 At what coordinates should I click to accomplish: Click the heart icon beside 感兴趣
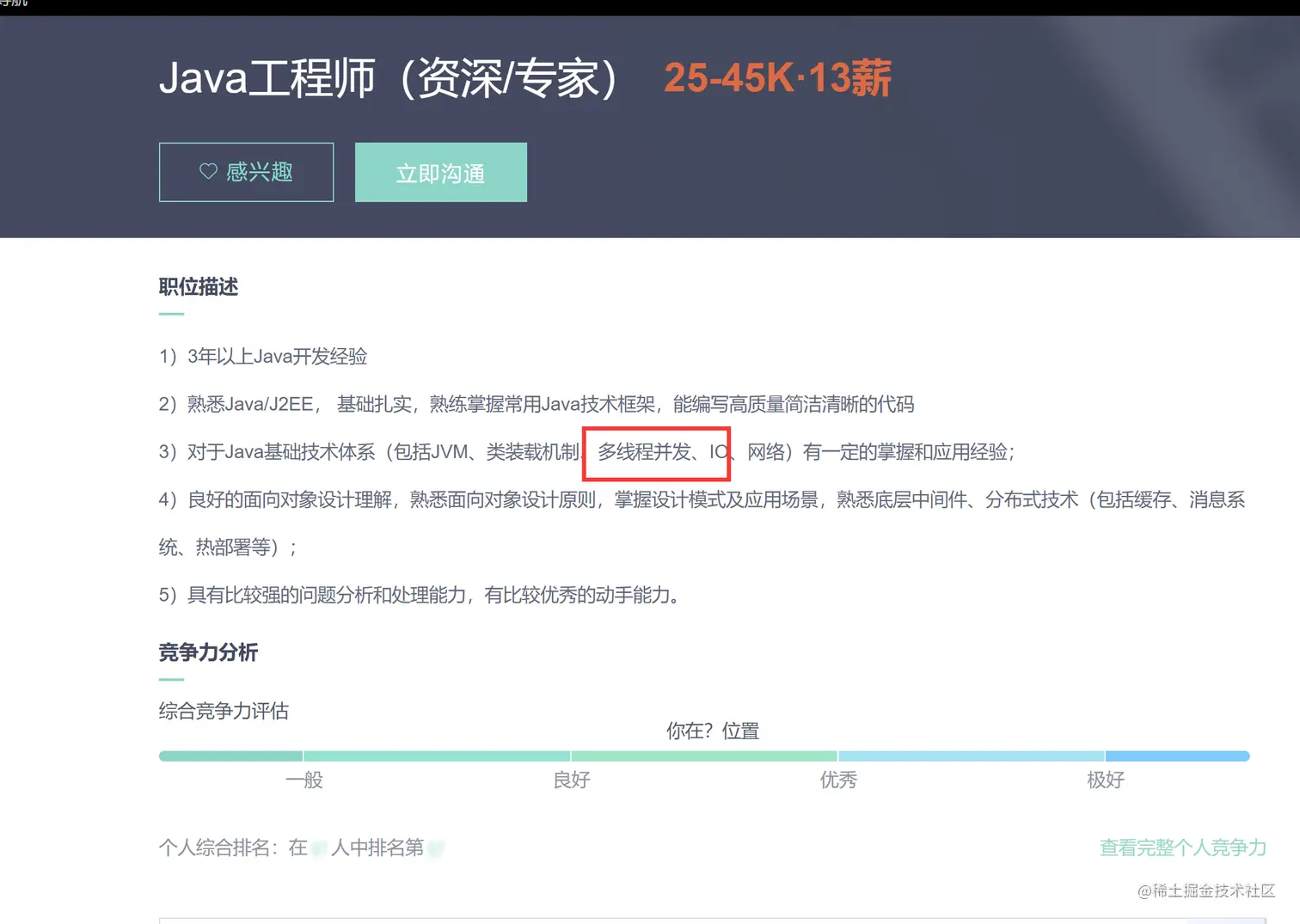click(x=207, y=172)
